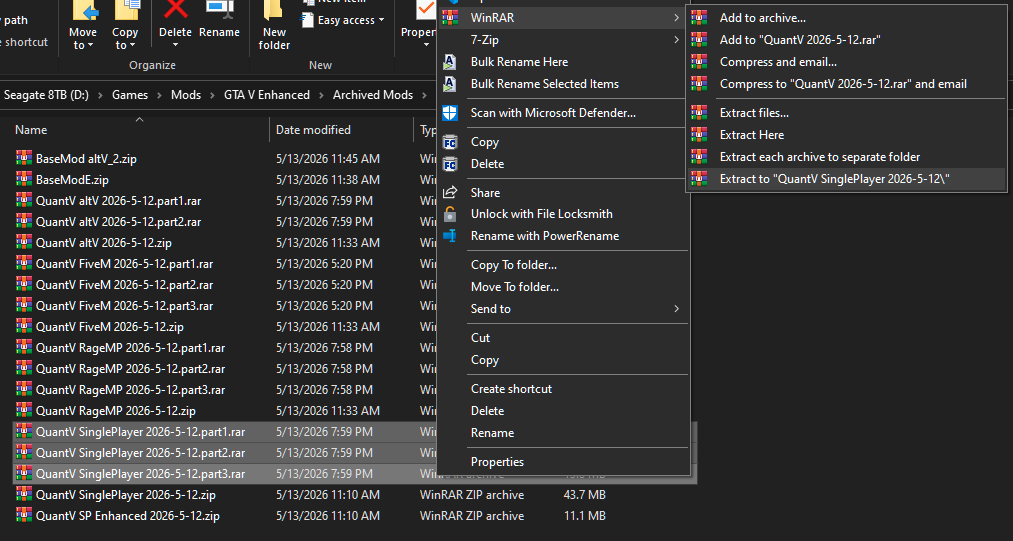The width and height of the screenshot is (1013, 541).
Task: Click the New folder icon
Action: click(275, 11)
